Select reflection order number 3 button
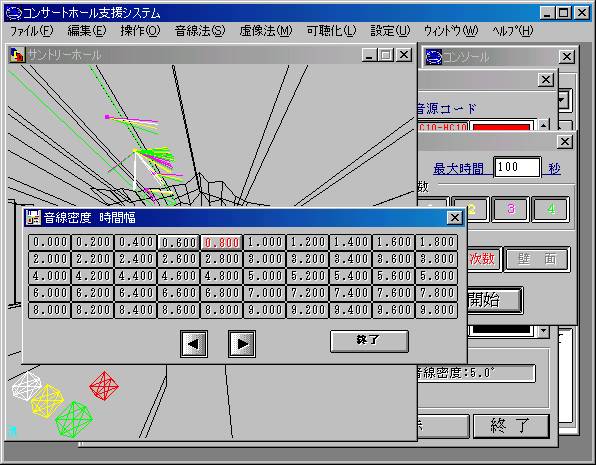The height and width of the screenshot is (465, 596). coord(510,209)
